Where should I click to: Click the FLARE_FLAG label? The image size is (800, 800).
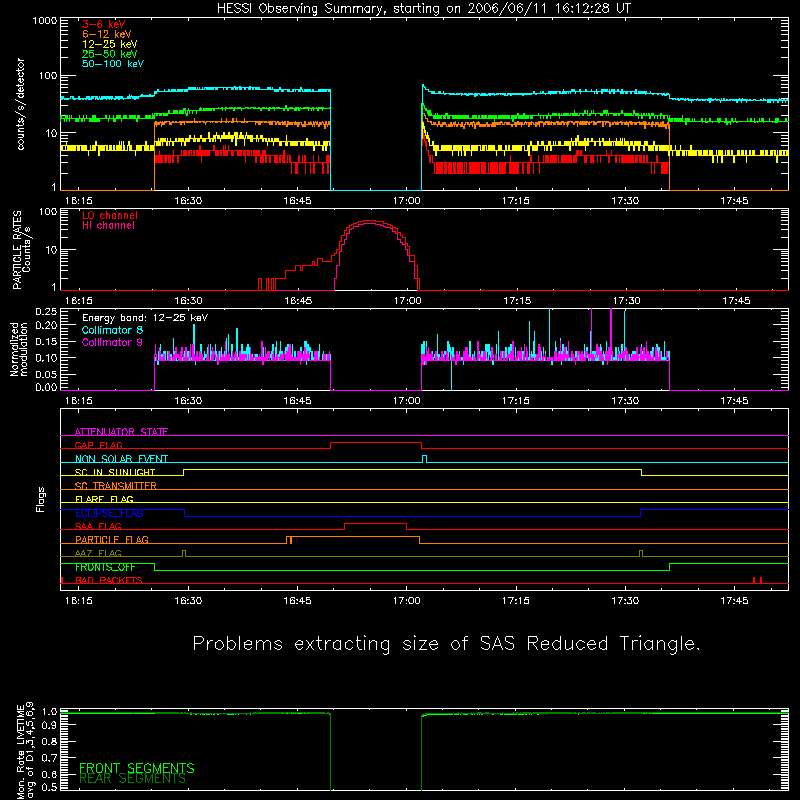pyautogui.click(x=104, y=499)
